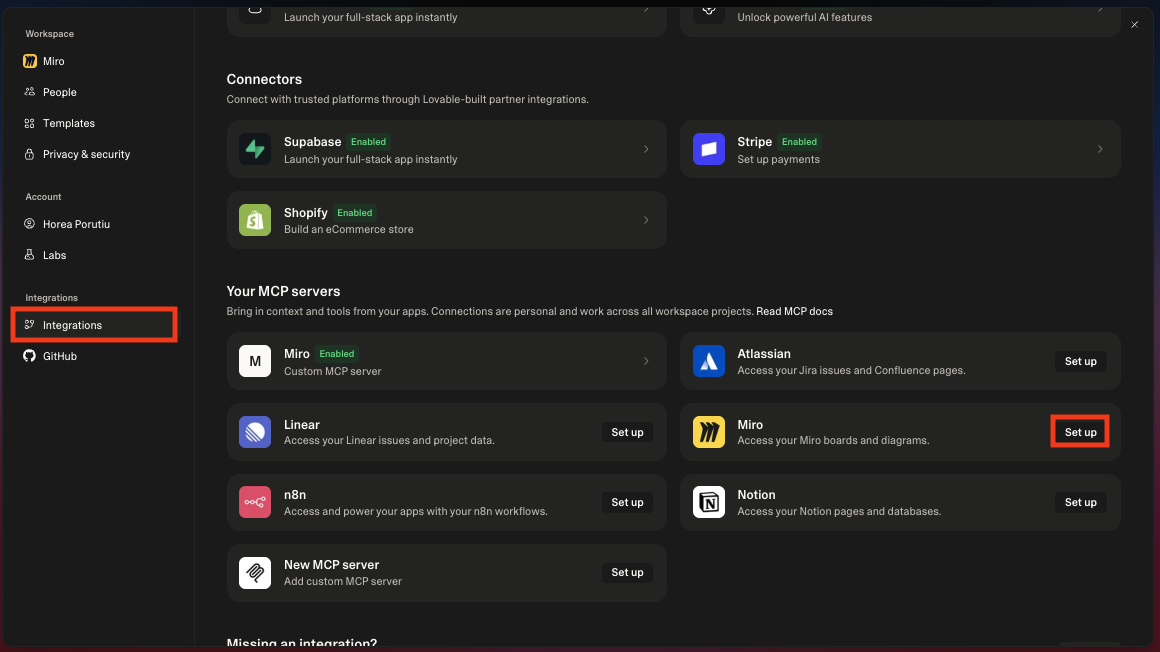
Task: Click 'Build an eCommerce store' description
Action: 348,229
